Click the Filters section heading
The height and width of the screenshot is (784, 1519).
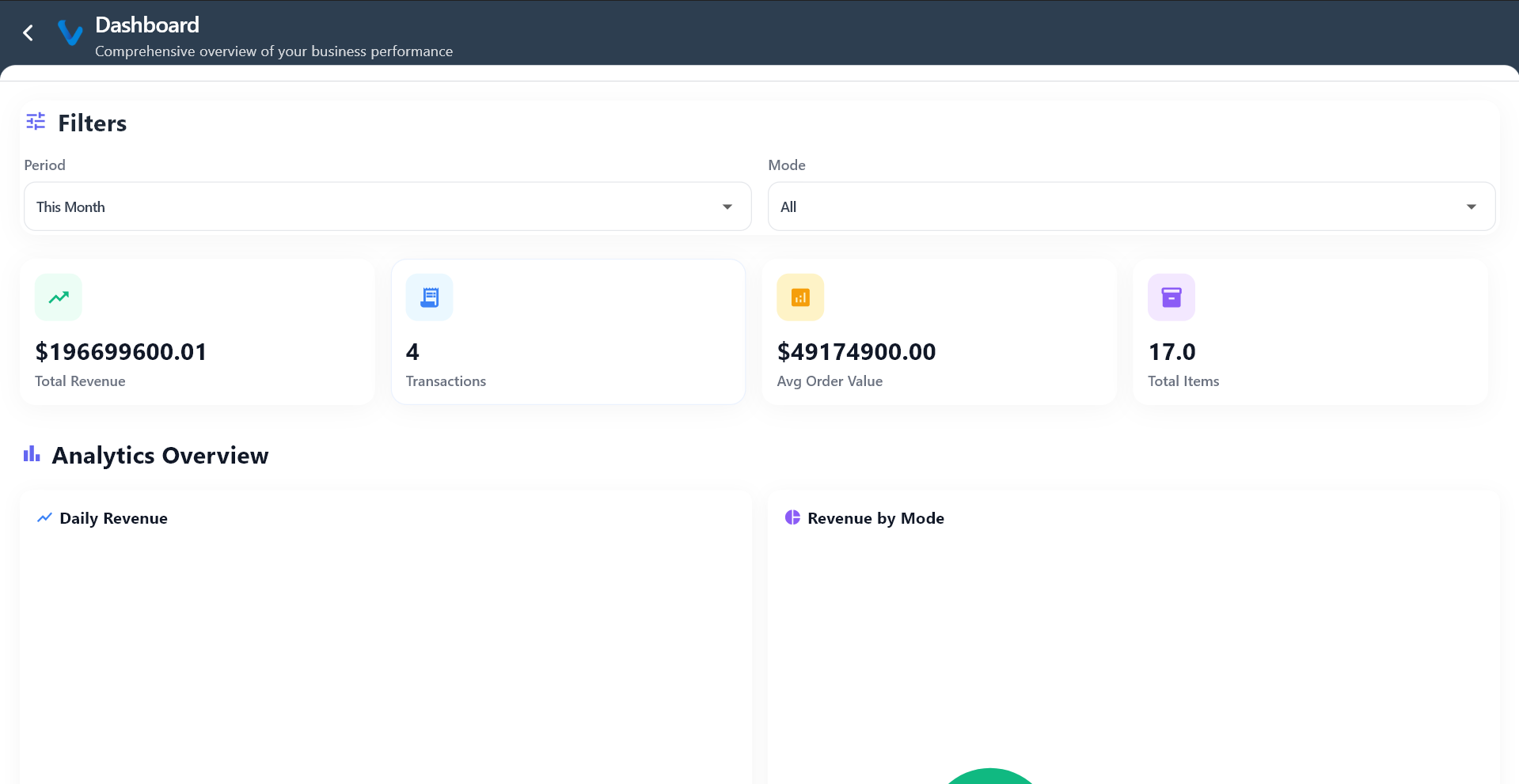(x=93, y=123)
